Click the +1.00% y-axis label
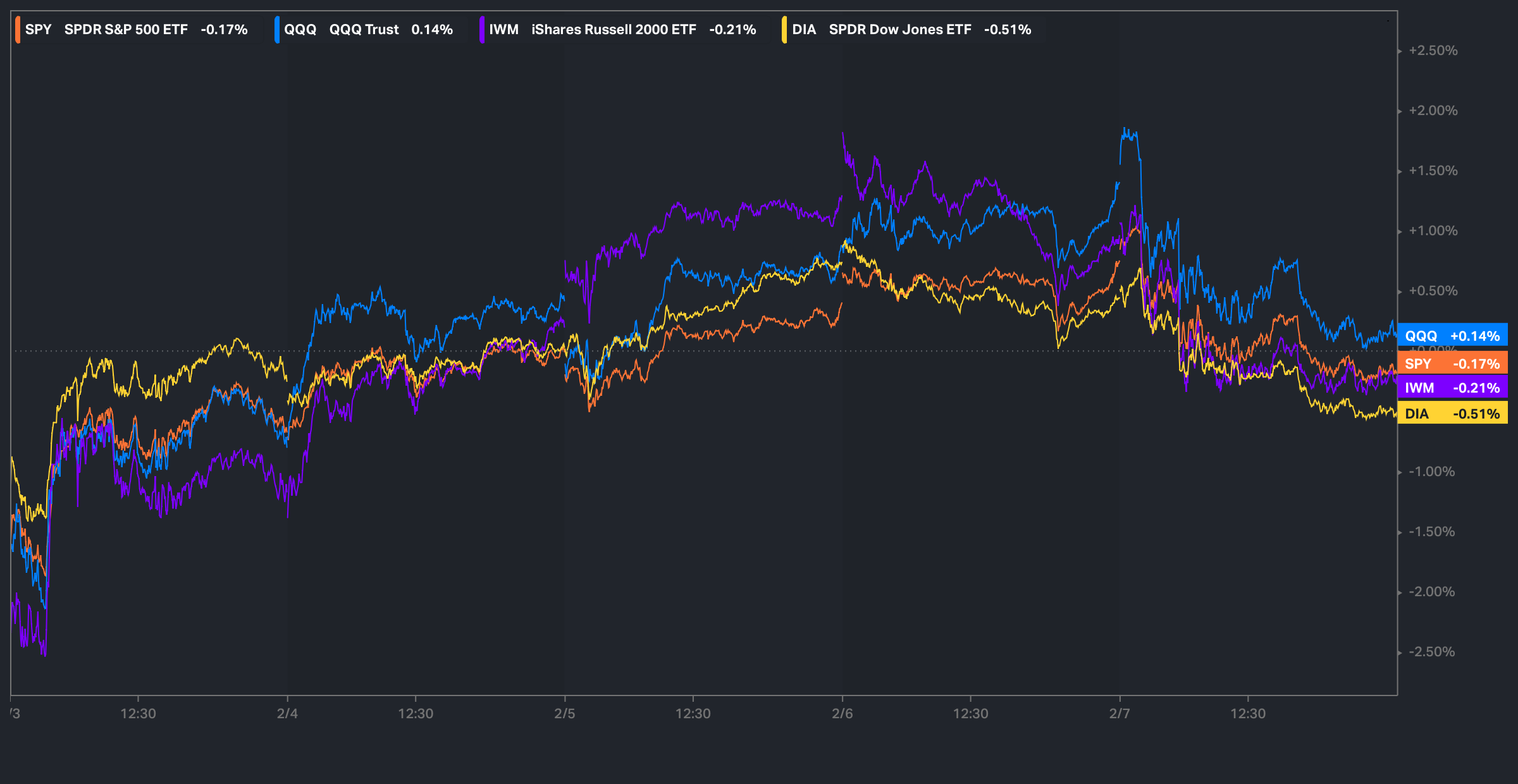Screen dimensions: 1518x784 coord(1433,231)
